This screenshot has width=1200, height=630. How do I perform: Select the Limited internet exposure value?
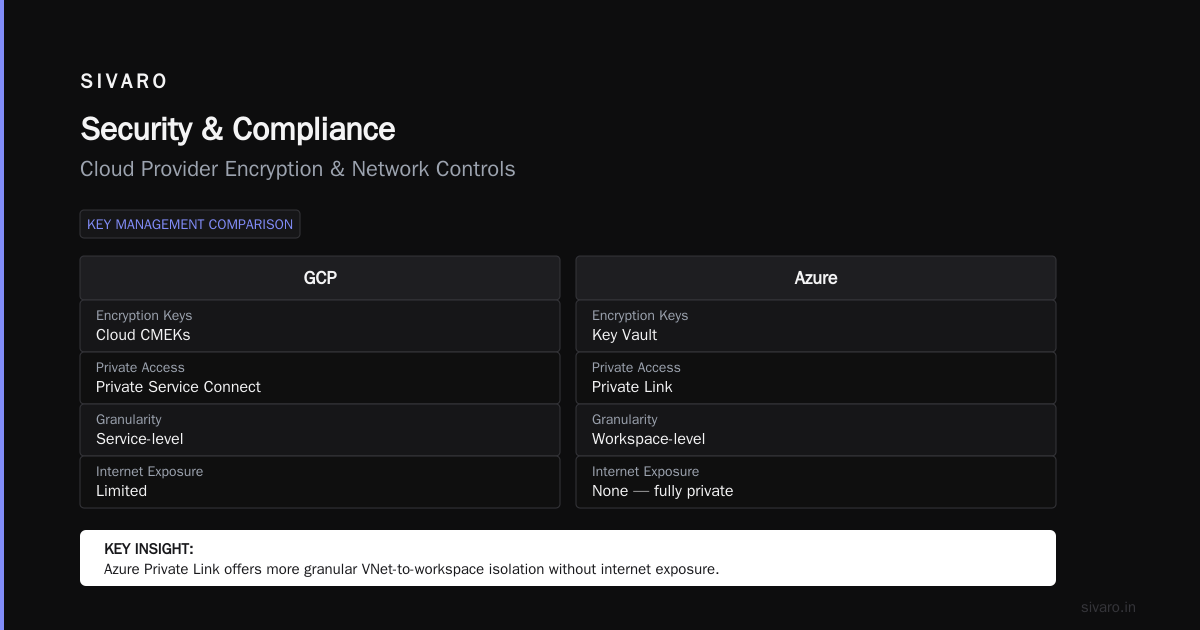click(121, 491)
